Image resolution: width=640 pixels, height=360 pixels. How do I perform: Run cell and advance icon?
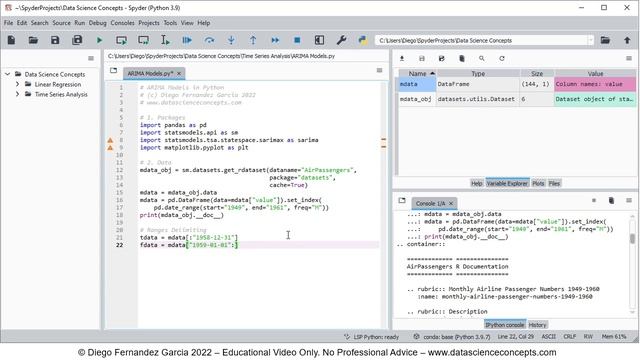tap(143, 40)
